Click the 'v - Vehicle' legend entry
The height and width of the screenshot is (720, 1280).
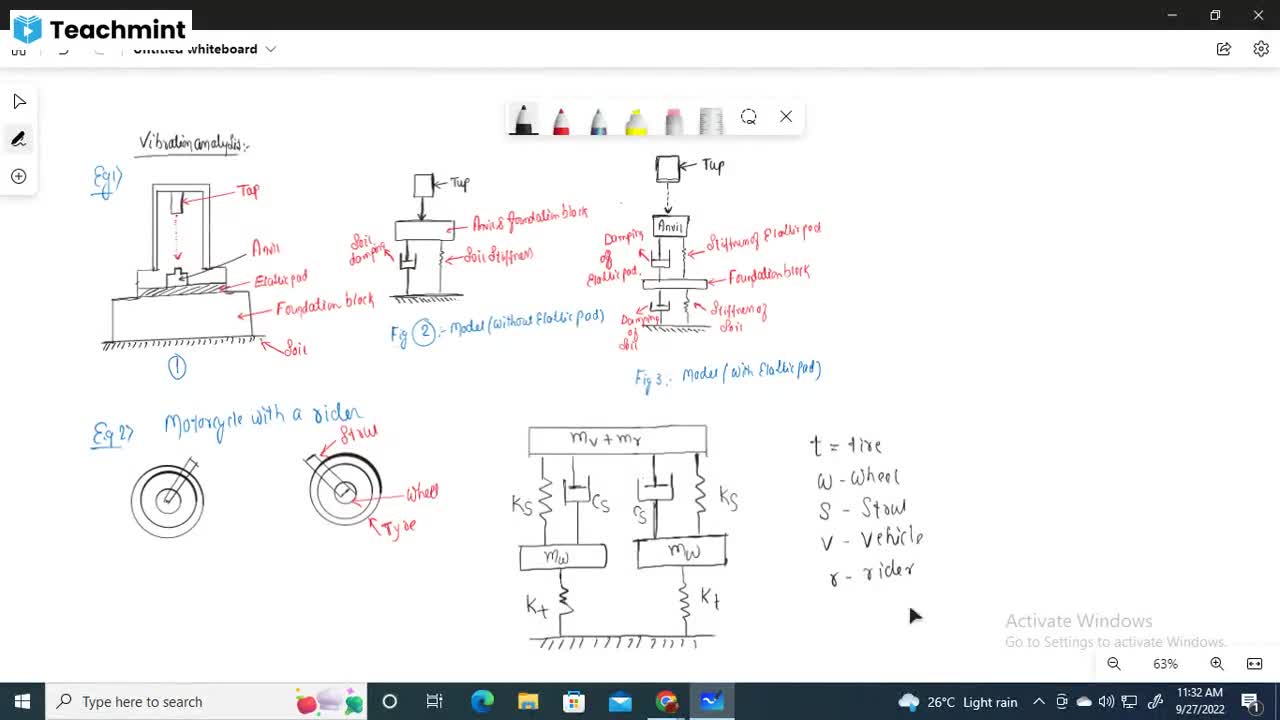(x=871, y=539)
